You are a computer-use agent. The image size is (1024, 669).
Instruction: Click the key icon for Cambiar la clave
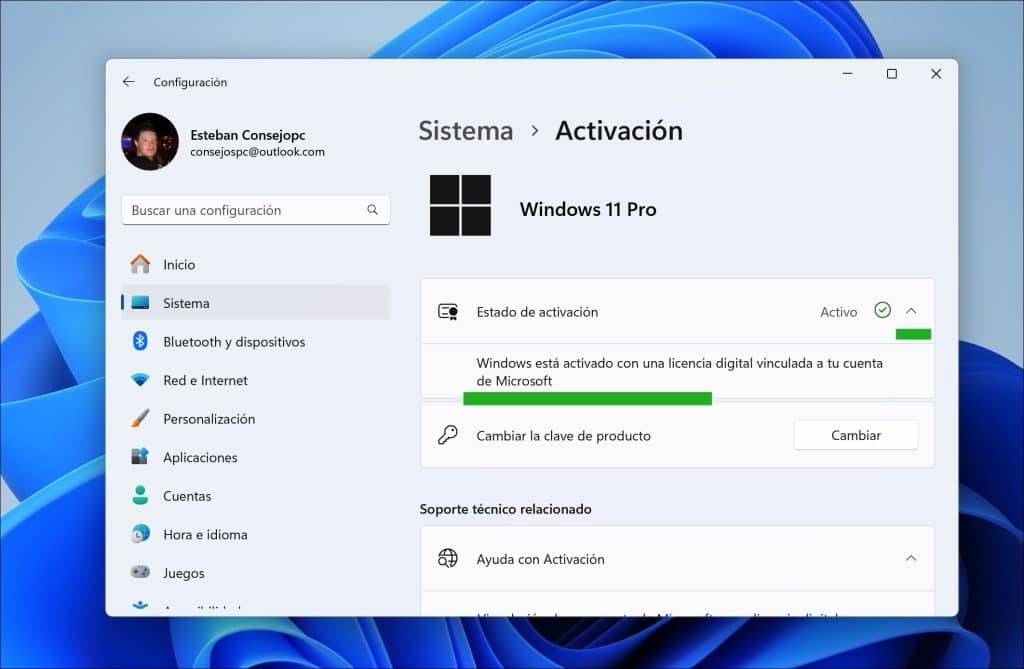pos(448,434)
